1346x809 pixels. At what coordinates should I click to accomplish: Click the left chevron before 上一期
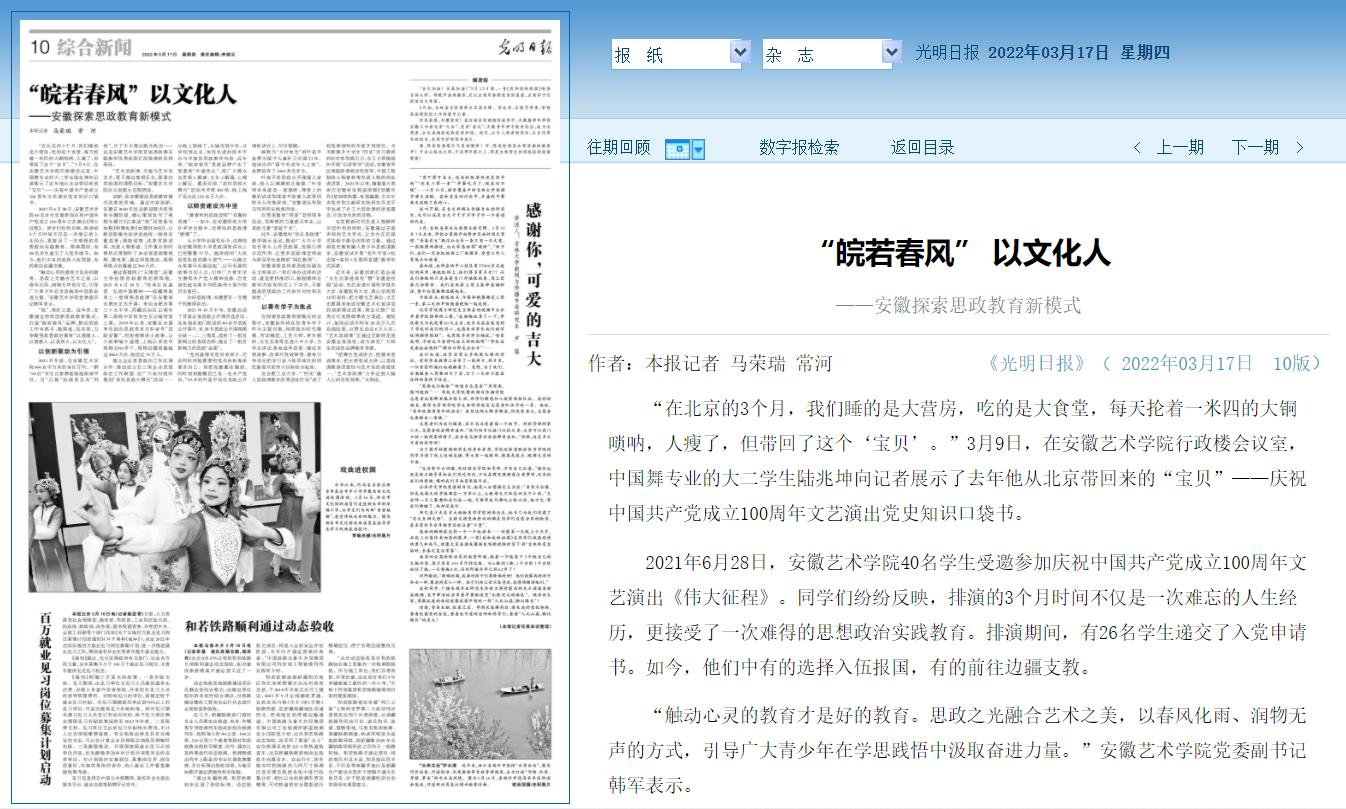click(1138, 148)
